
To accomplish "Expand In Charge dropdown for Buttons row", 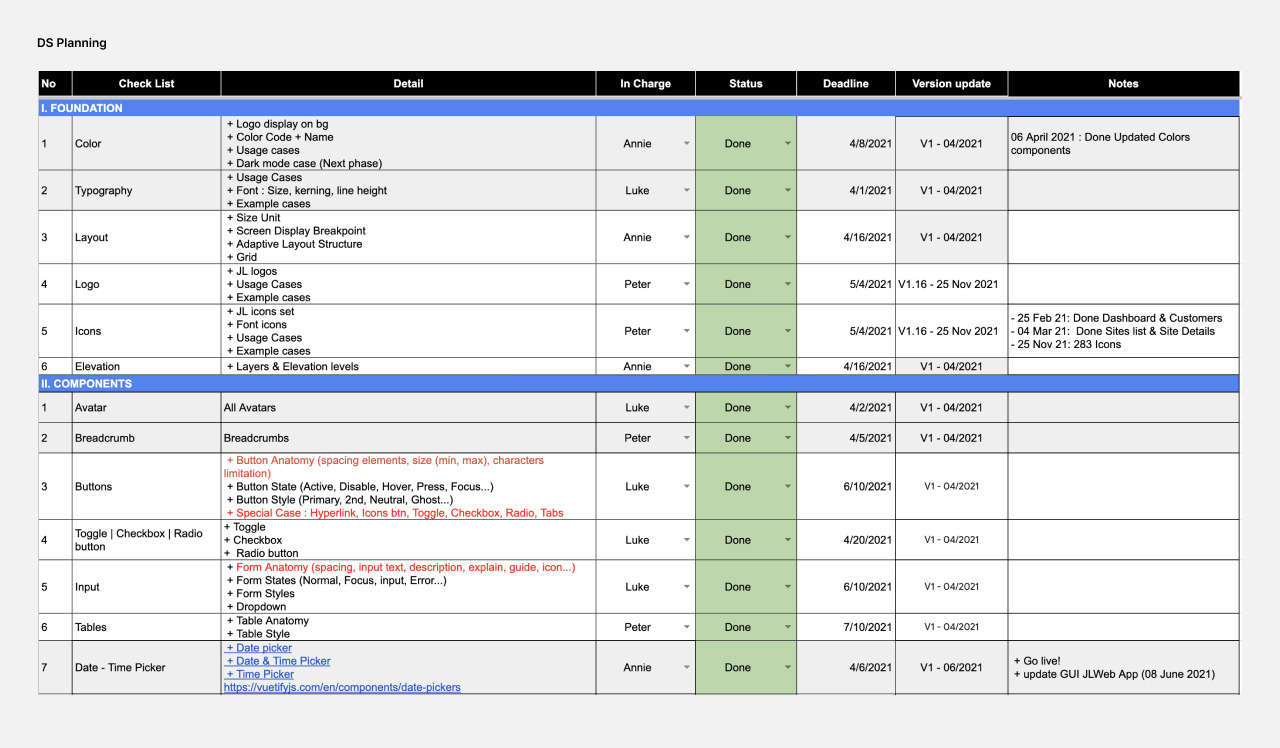I will click(686, 487).
